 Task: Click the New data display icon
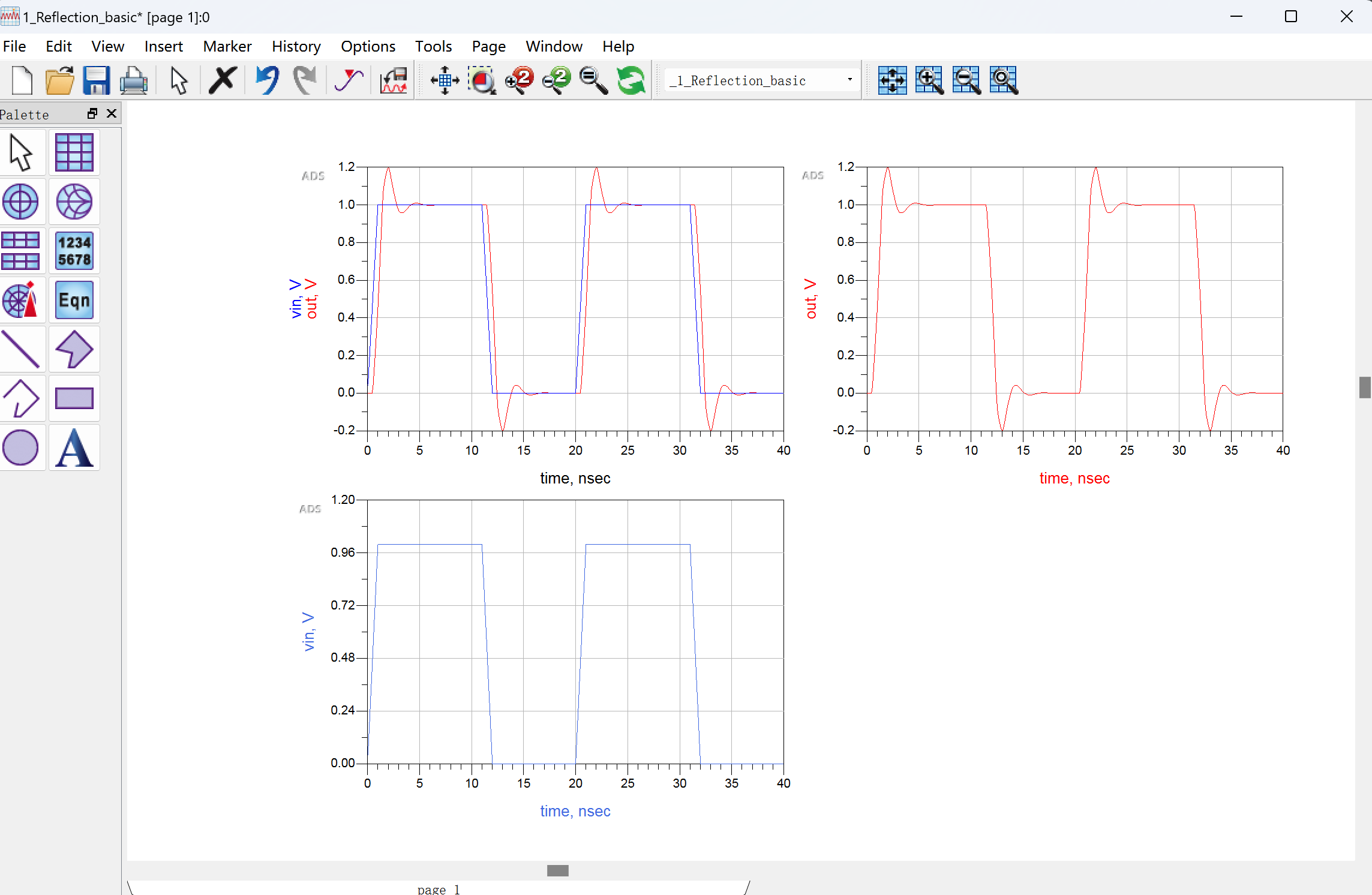tap(22, 80)
